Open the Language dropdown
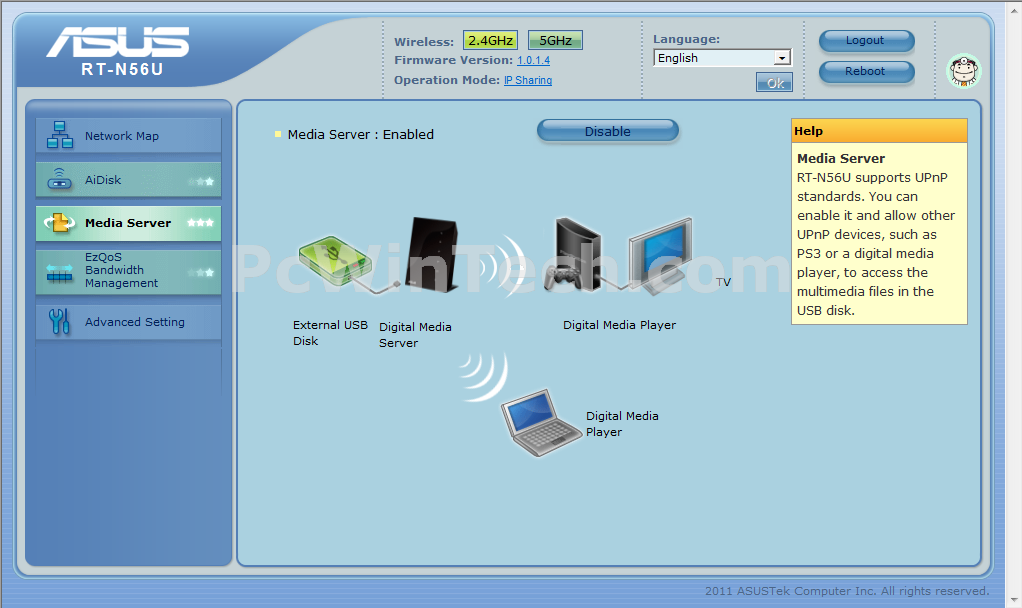Image resolution: width=1022 pixels, height=608 pixels. coord(722,58)
